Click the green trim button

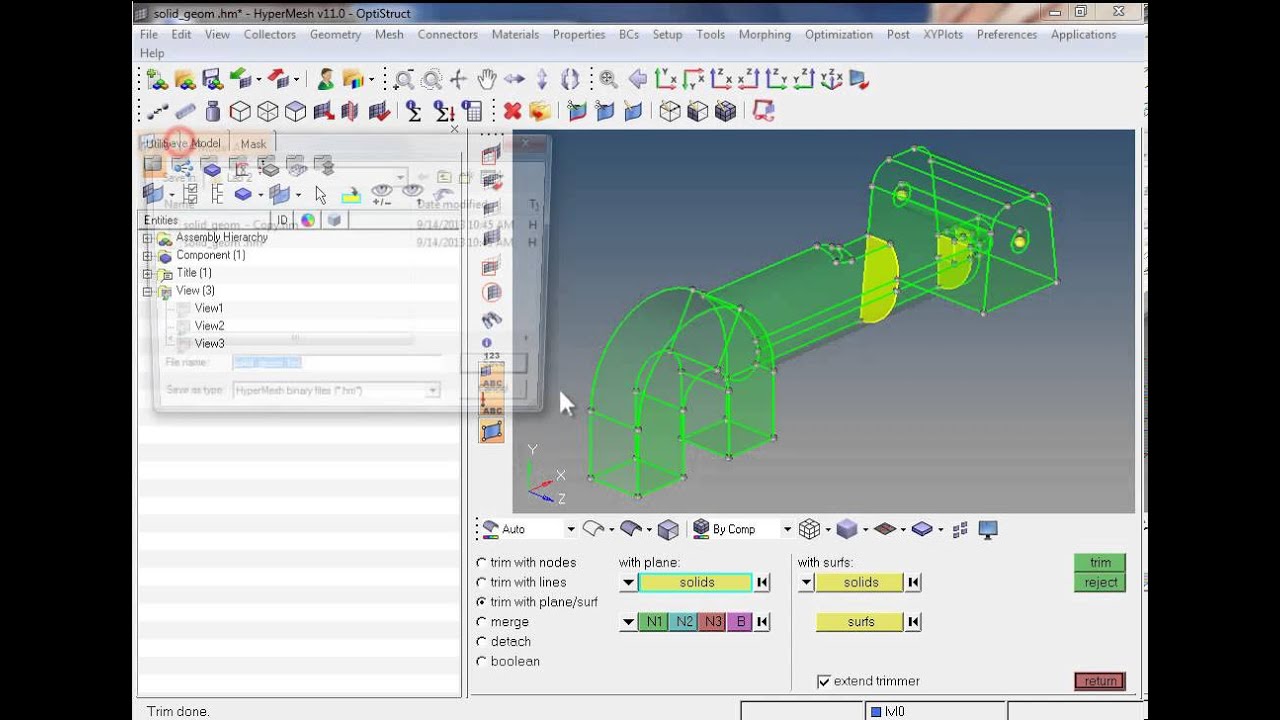click(x=1100, y=562)
